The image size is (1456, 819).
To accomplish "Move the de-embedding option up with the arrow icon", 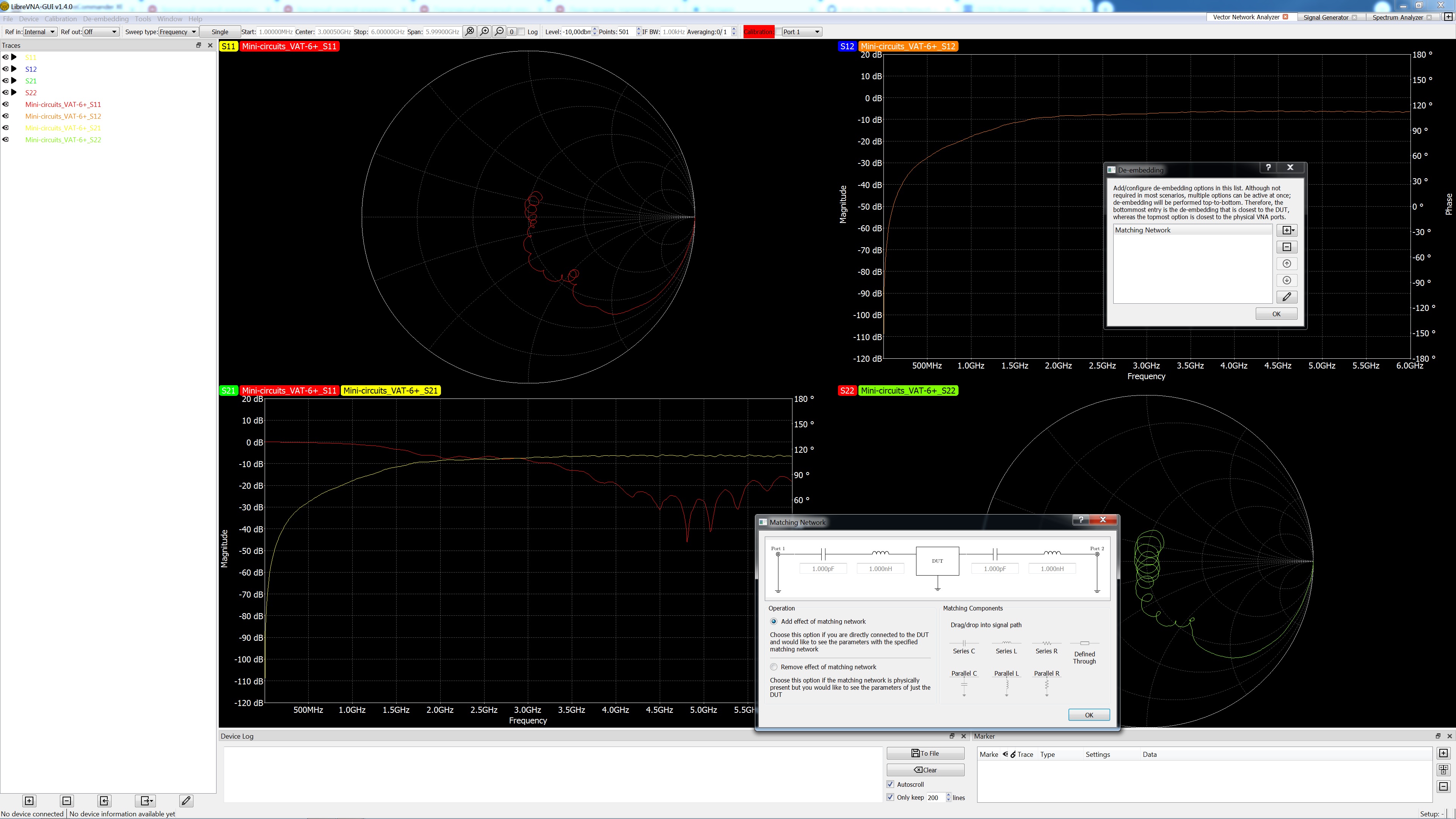I will 1287,264.
